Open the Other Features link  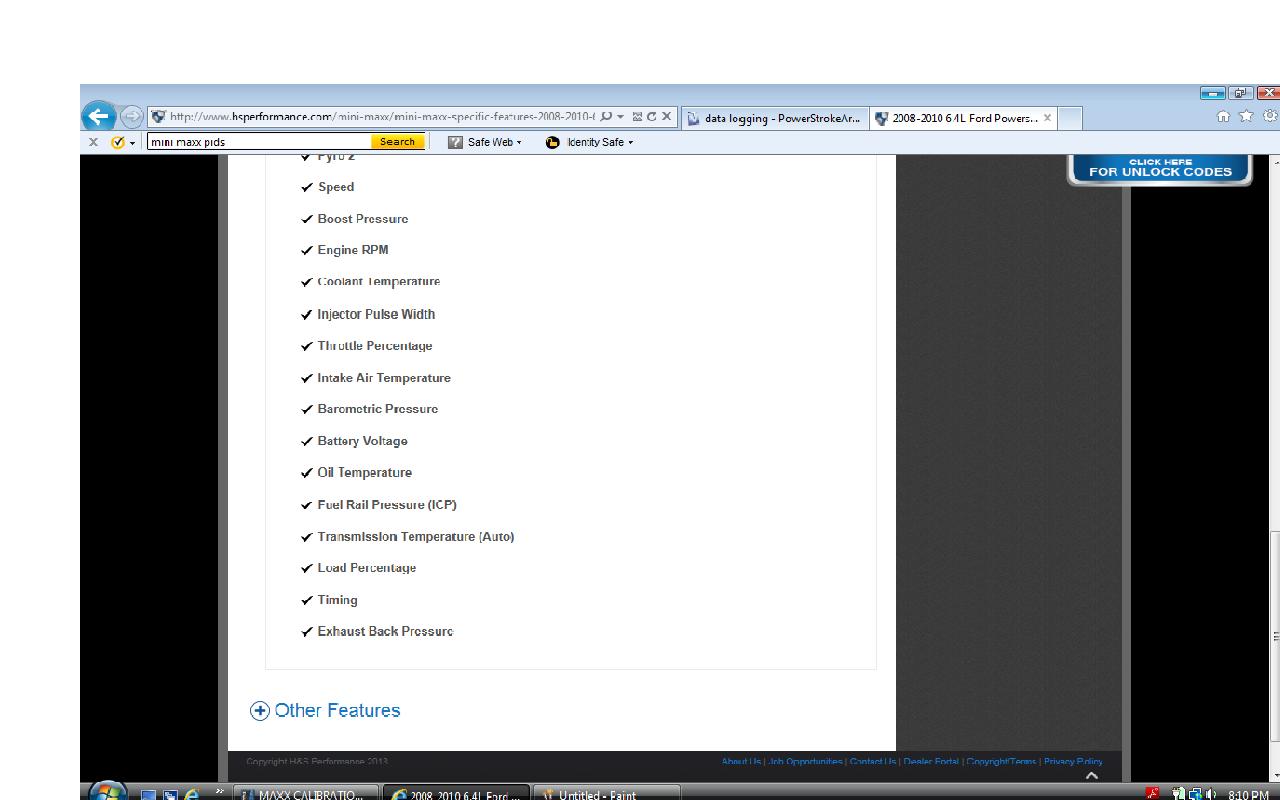click(337, 711)
